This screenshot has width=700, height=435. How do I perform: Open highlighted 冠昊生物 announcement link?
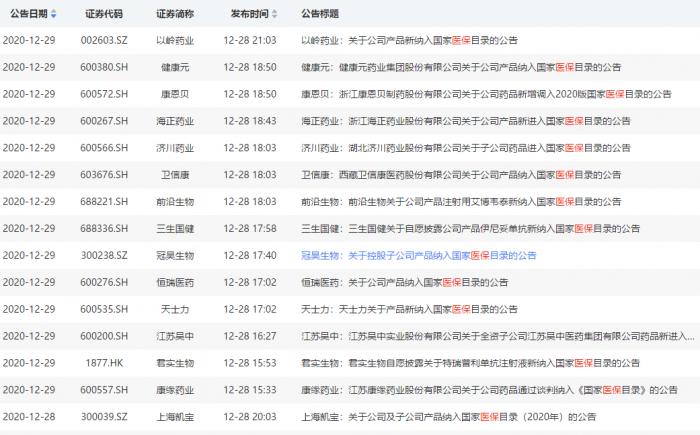click(419, 255)
